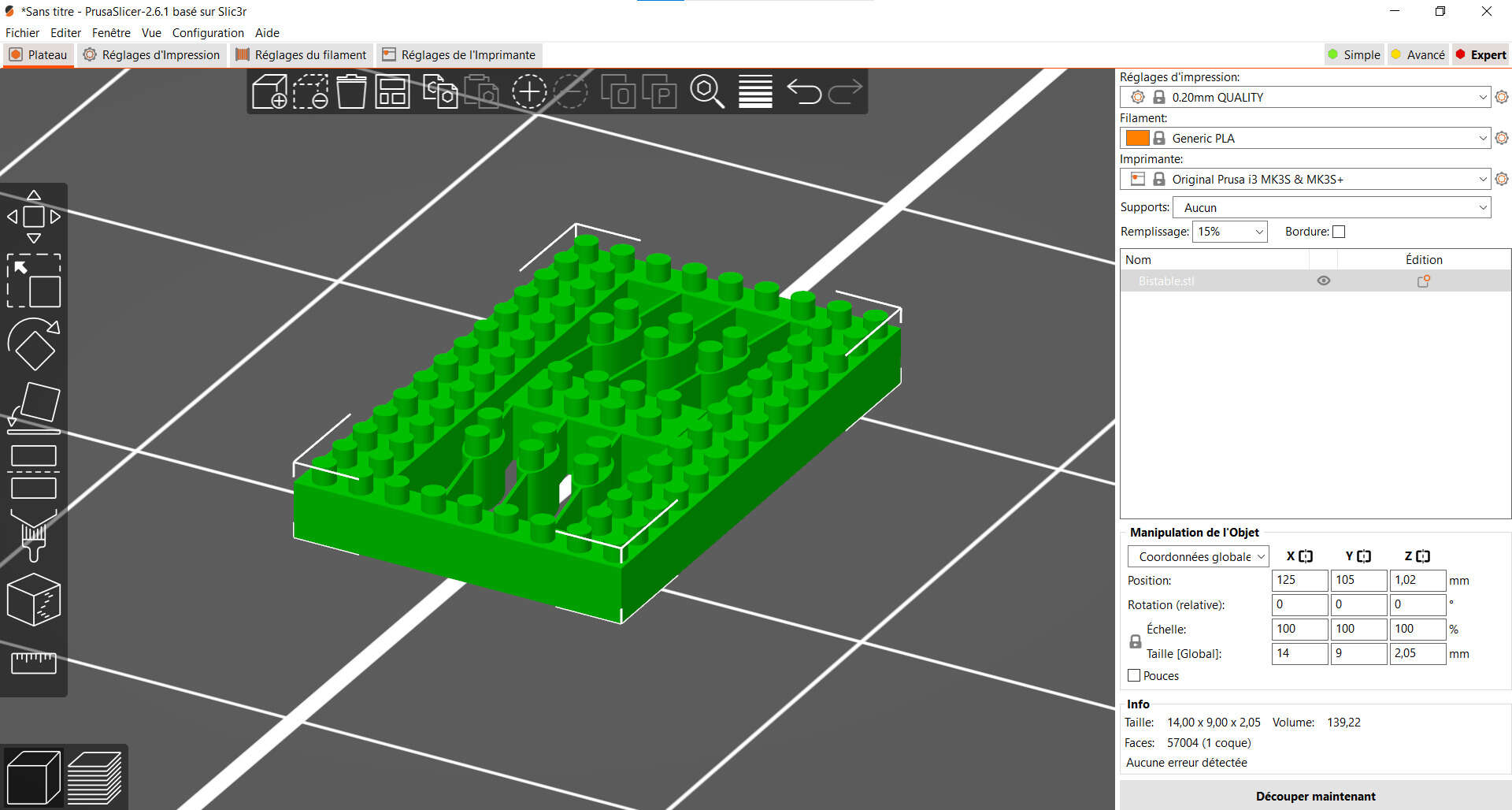The width and height of the screenshot is (1512, 810).
Task: Click the Redo arrow icon
Action: 845,92
